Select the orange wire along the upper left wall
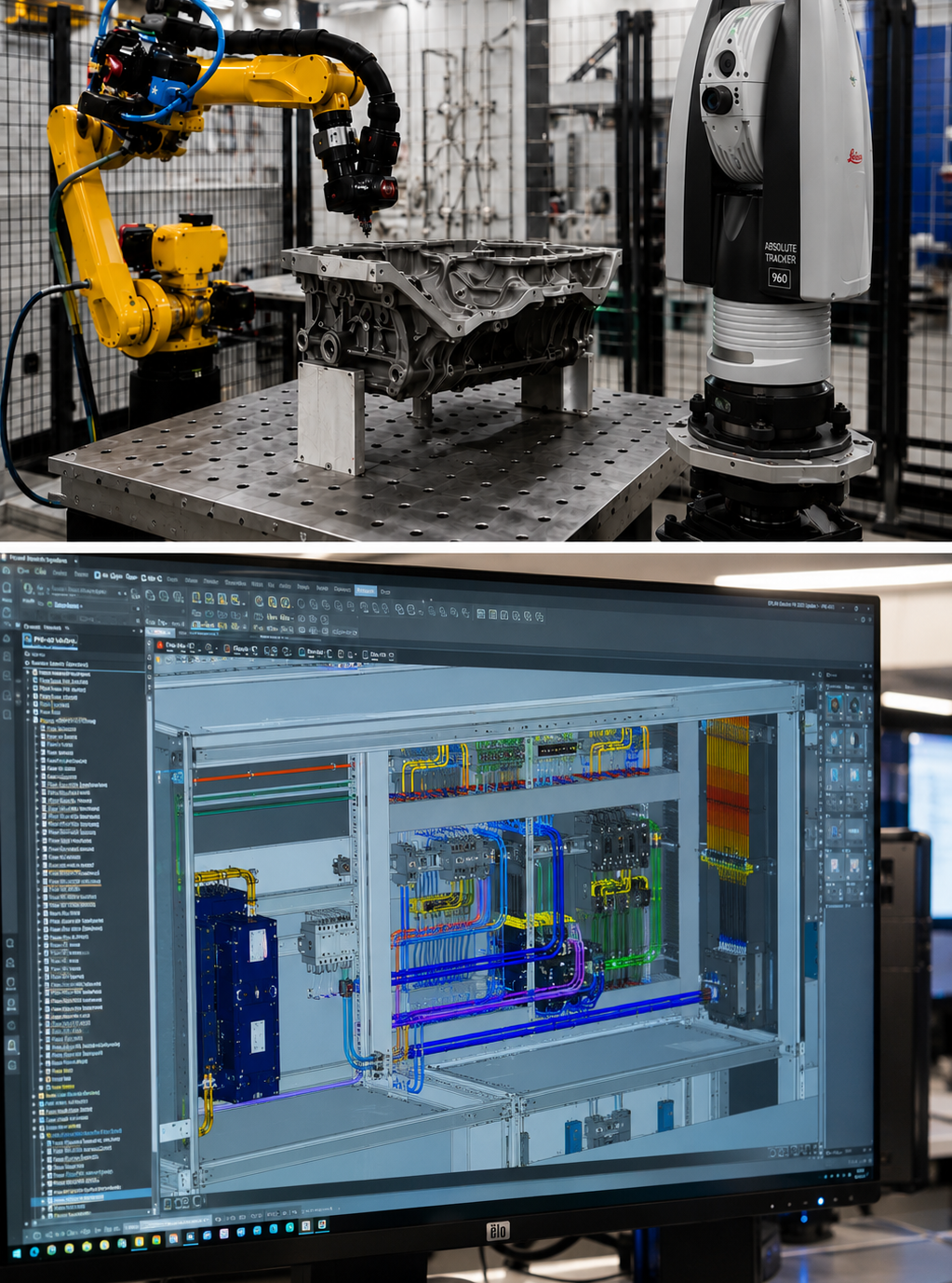952x1283 pixels. pyautogui.click(x=273, y=773)
